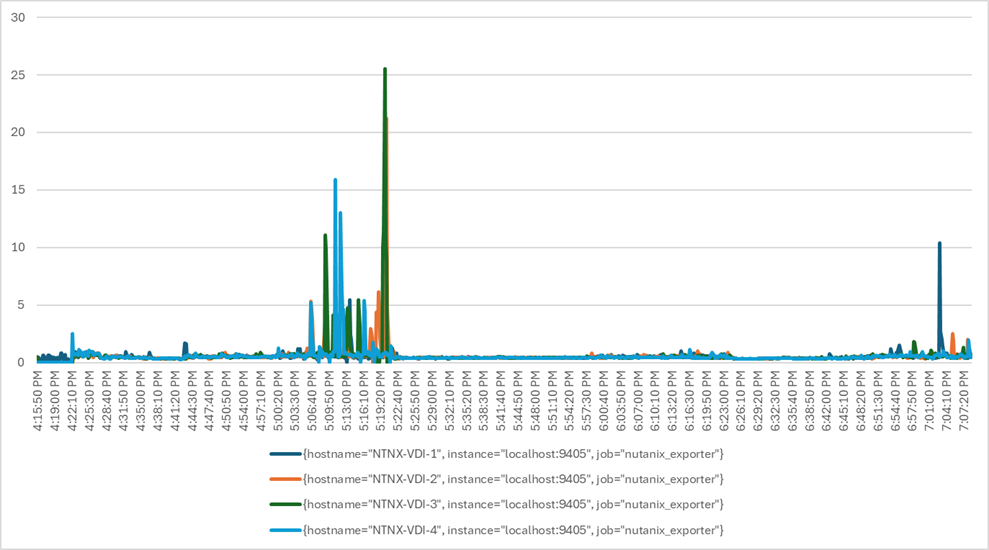Click the light blue NTNX-VDI-4 legend line marker

click(x=286, y=530)
